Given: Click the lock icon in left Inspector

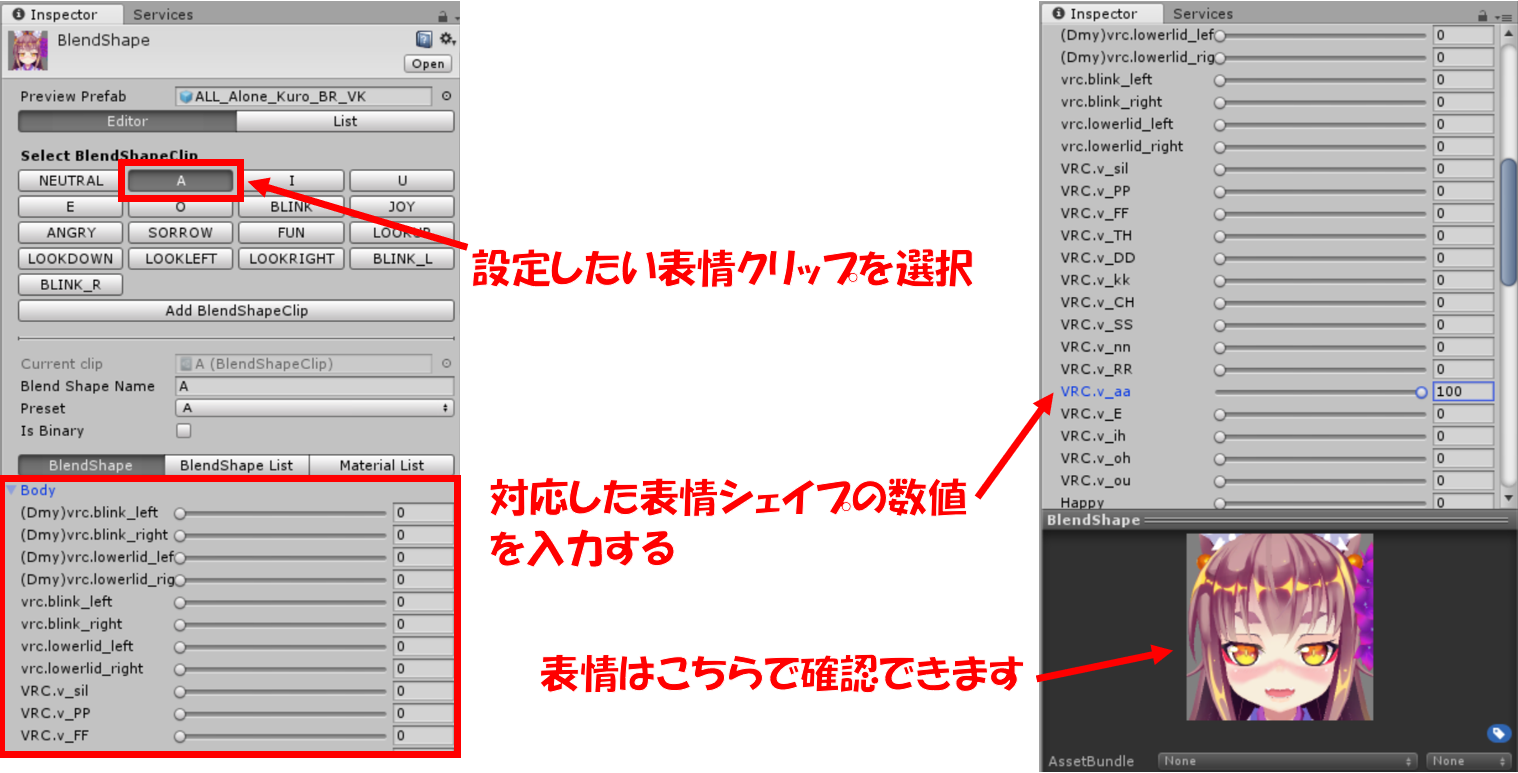Looking at the screenshot, I should pos(443,16).
